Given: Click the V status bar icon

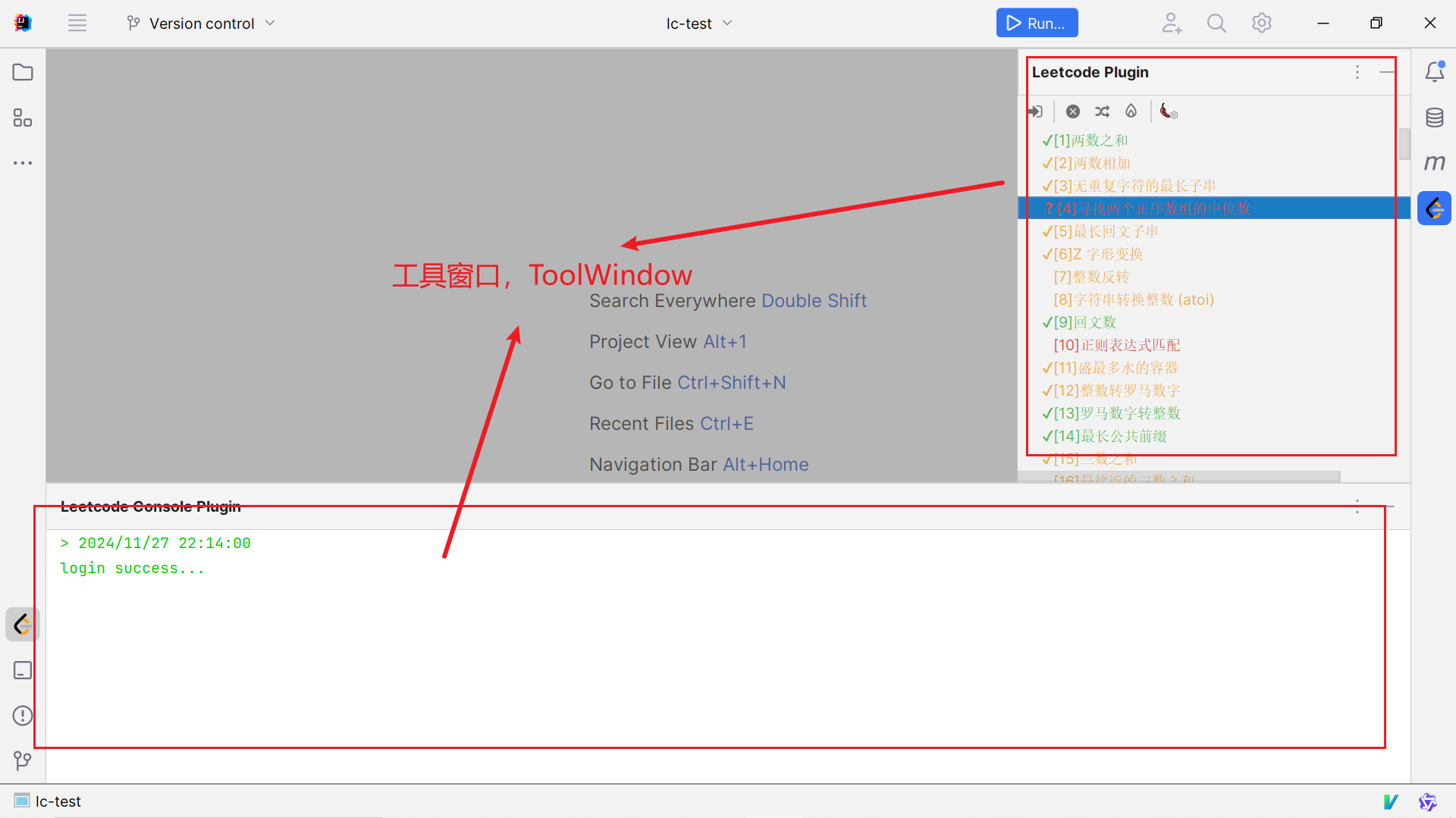Looking at the screenshot, I should tap(1391, 801).
